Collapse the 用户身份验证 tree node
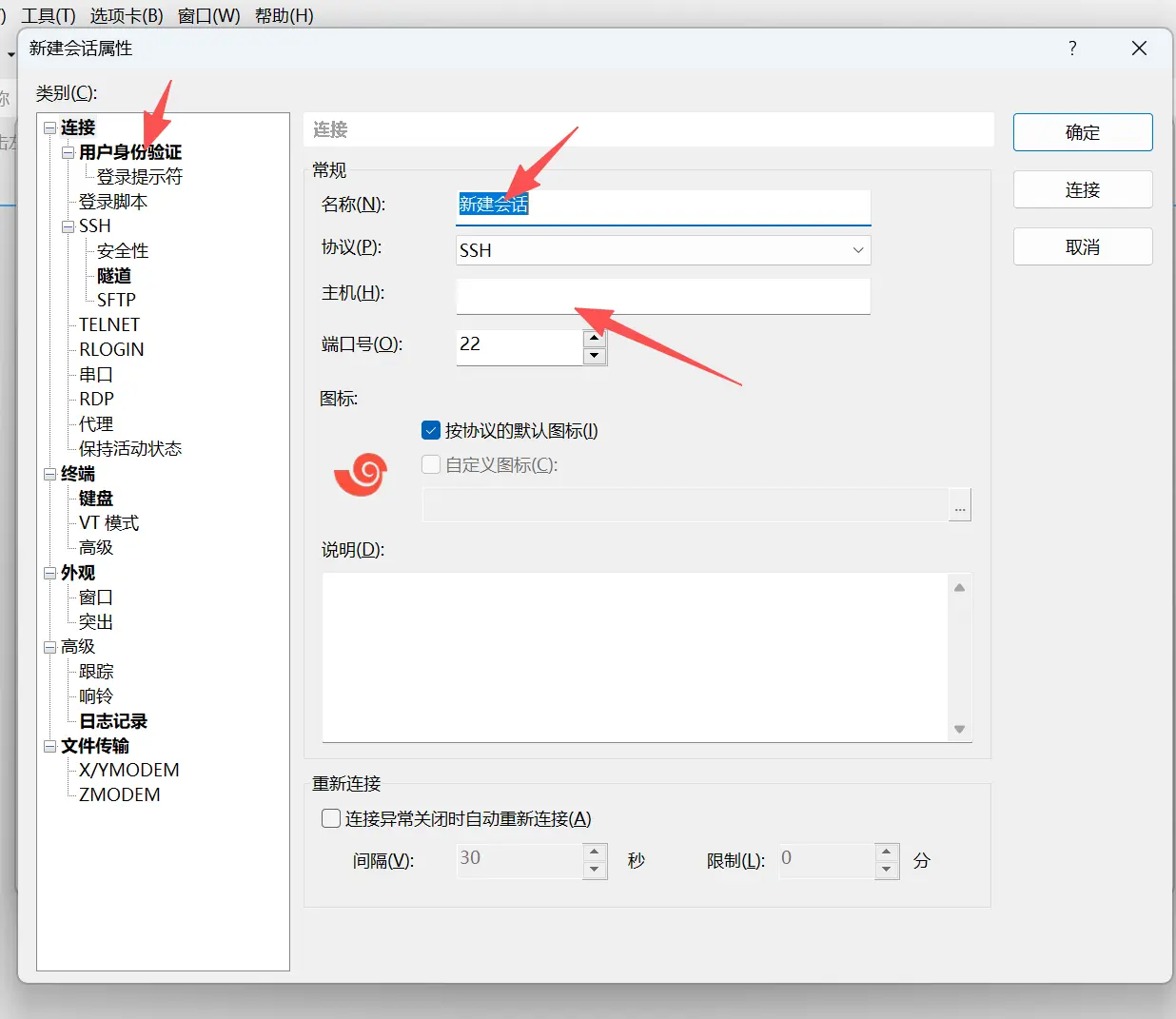 [68, 152]
